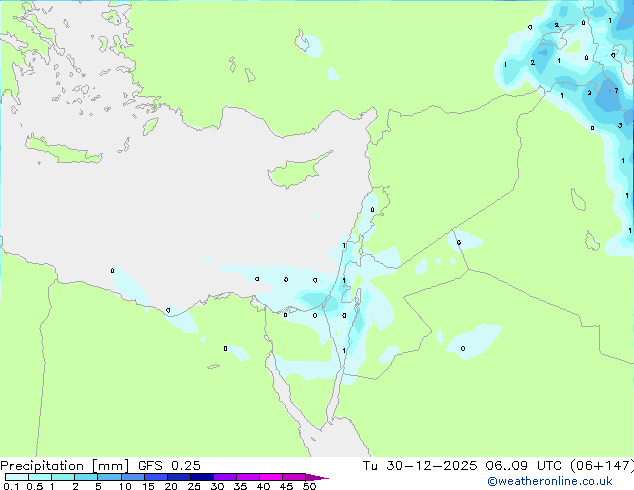Click the '35' legend value

point(240,486)
